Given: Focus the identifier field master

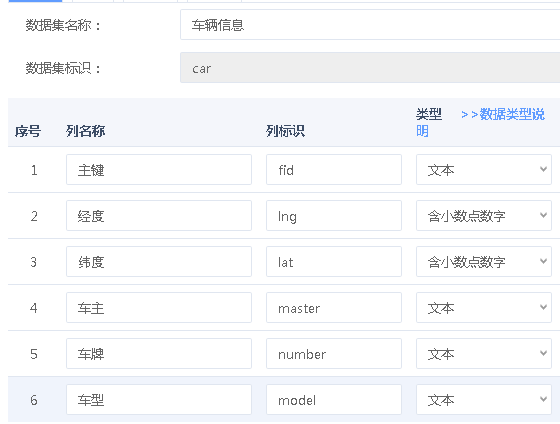Looking at the screenshot, I should [334, 308].
